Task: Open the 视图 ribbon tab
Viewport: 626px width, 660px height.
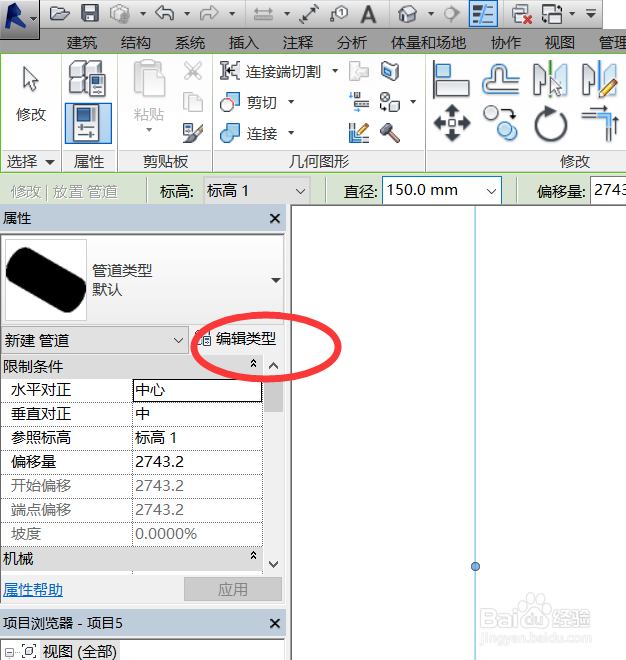Action: 559,43
